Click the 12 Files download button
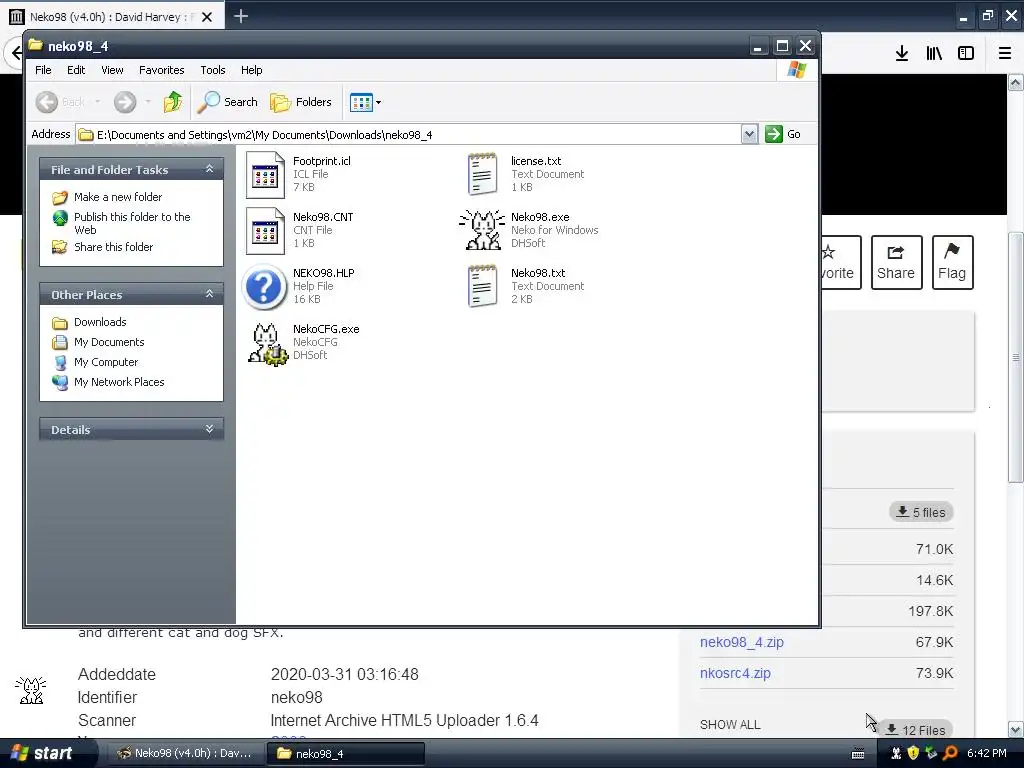Viewport: 1024px width, 768px height. point(916,729)
